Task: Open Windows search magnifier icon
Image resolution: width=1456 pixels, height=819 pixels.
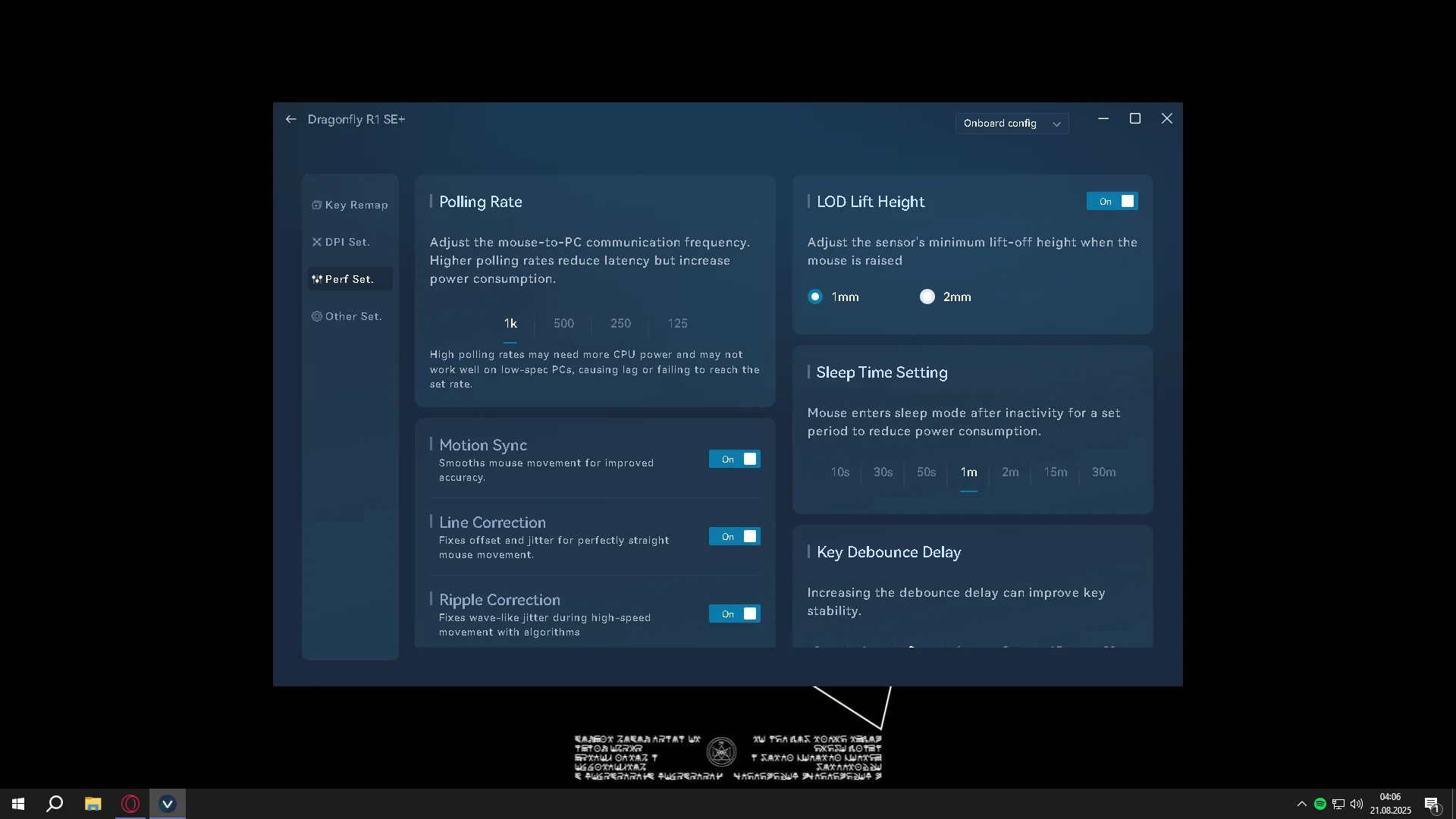Action: pos(55,804)
